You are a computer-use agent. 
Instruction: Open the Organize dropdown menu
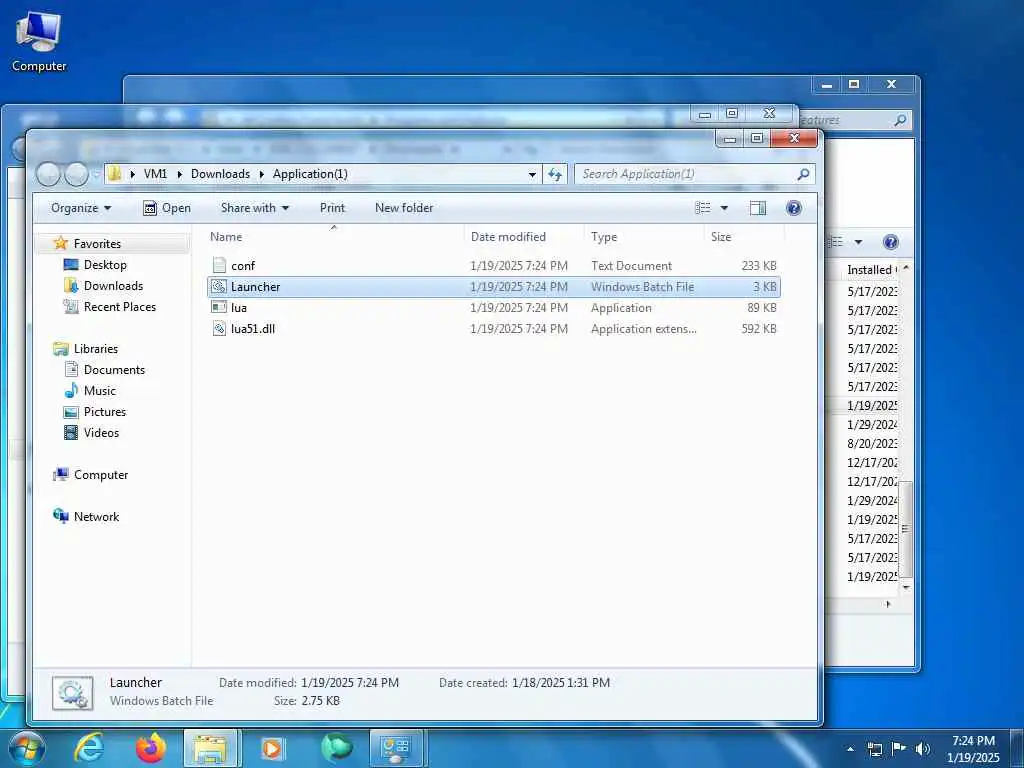(x=81, y=208)
